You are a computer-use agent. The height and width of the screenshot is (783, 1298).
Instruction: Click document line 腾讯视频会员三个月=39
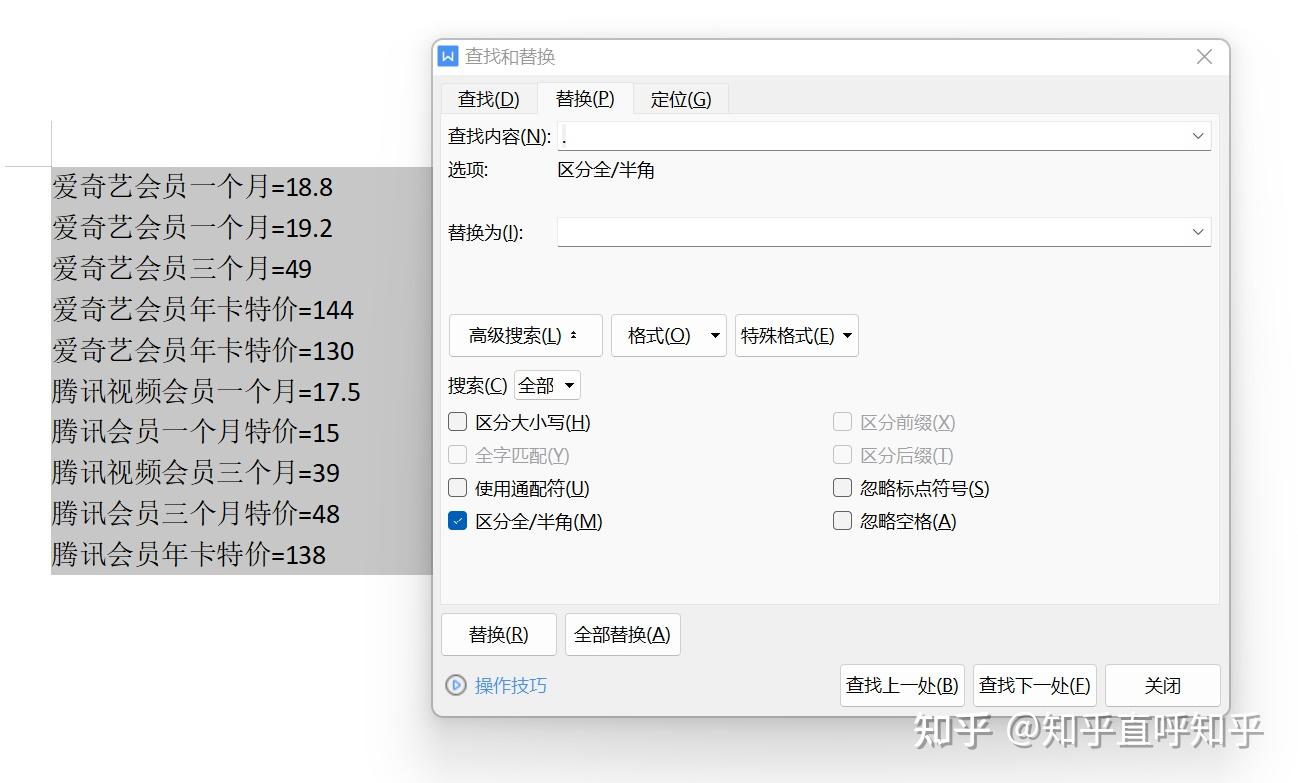196,473
